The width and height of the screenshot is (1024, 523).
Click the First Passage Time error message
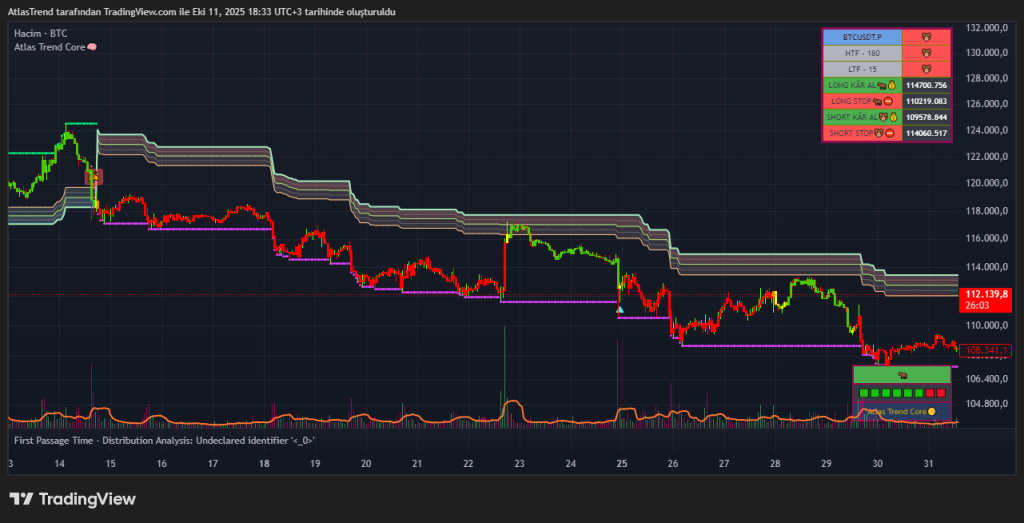pyautogui.click(x=164, y=440)
